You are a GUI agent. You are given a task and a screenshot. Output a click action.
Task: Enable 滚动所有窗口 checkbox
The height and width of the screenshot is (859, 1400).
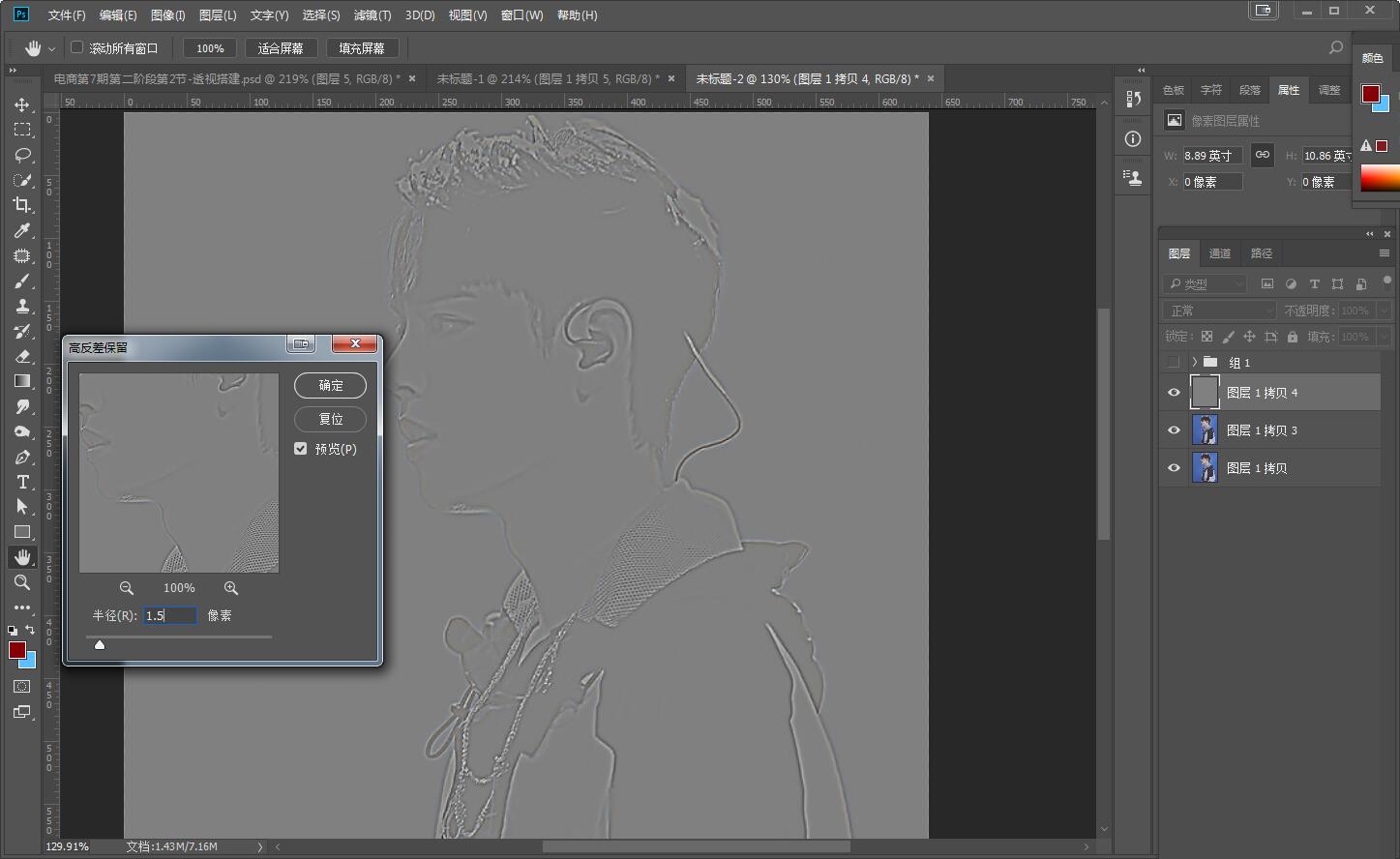77,47
